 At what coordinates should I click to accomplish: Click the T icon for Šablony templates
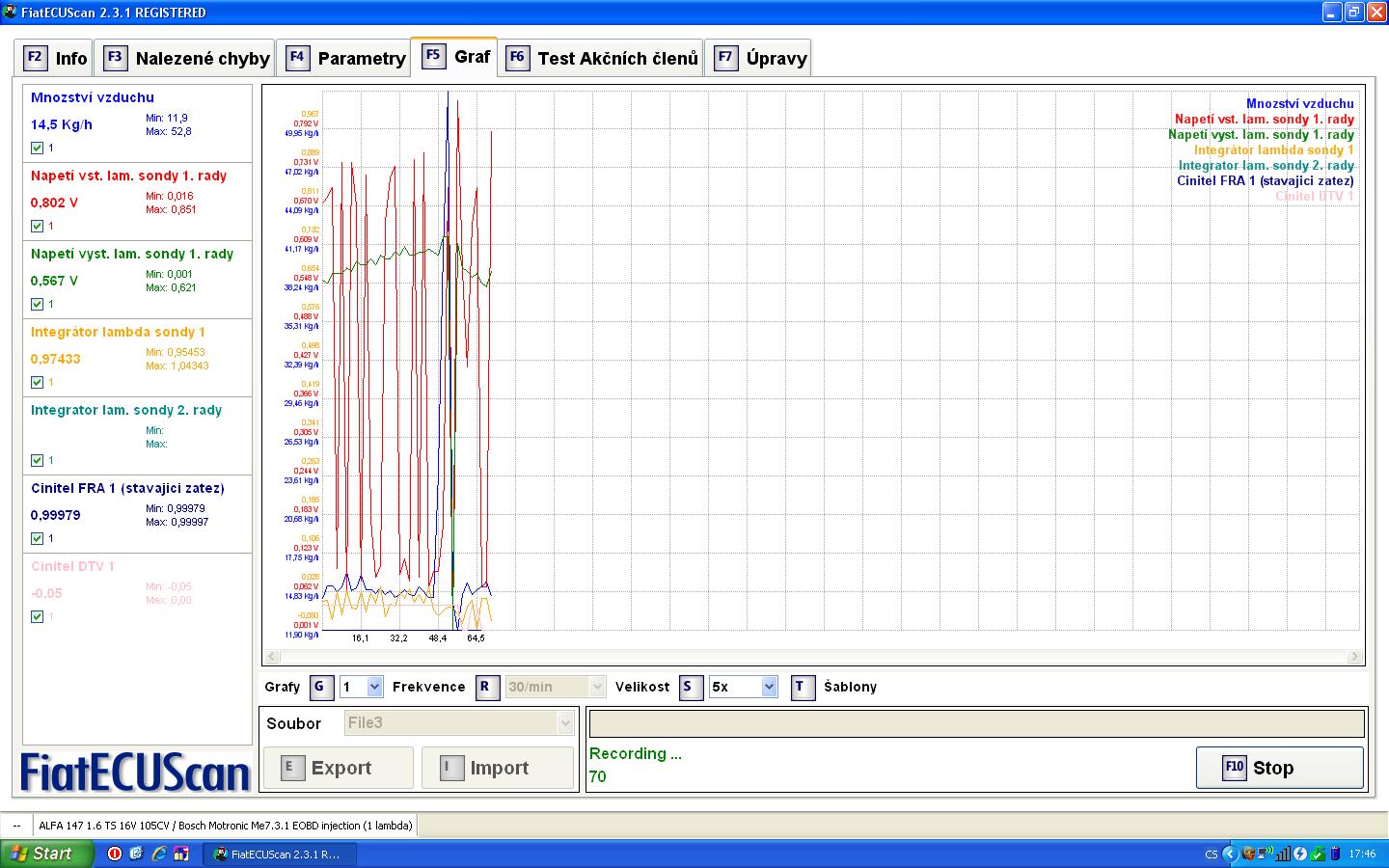[803, 687]
